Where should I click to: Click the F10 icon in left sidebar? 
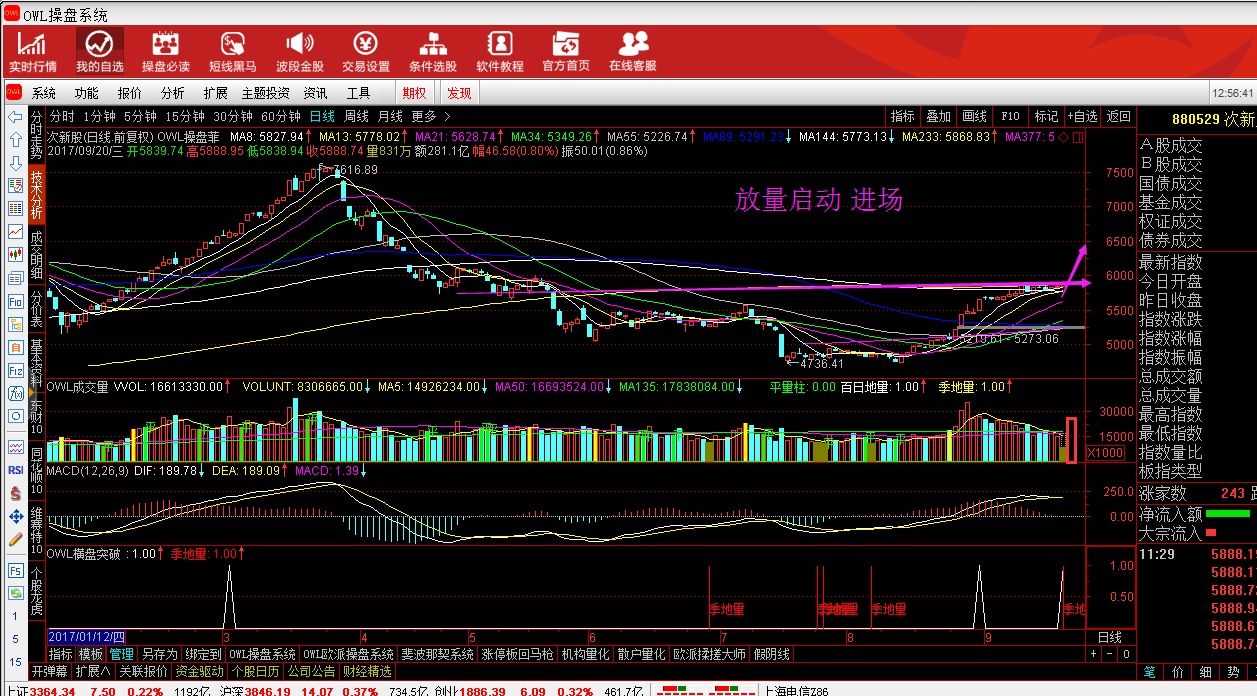point(15,301)
